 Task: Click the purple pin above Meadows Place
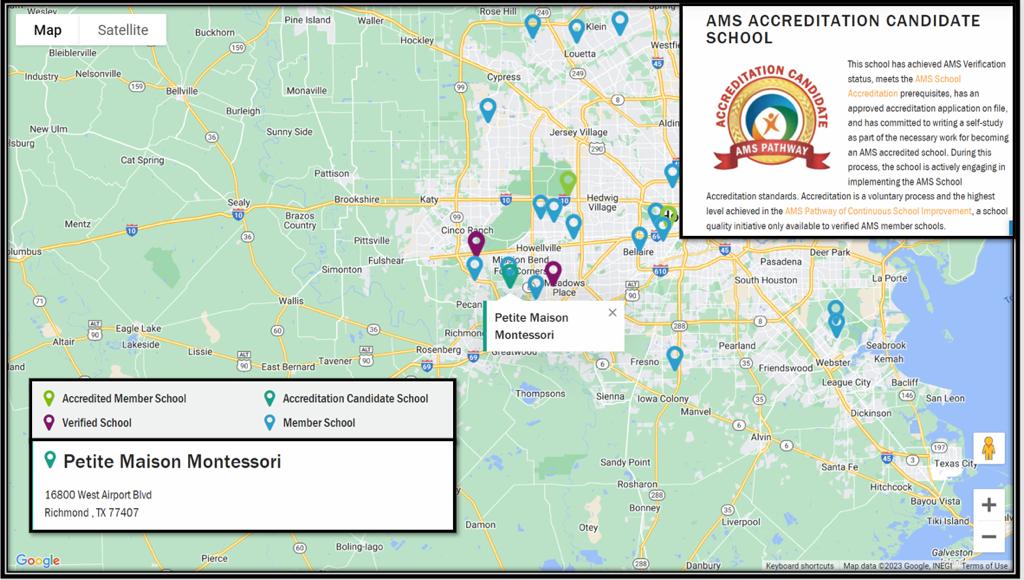[553, 273]
